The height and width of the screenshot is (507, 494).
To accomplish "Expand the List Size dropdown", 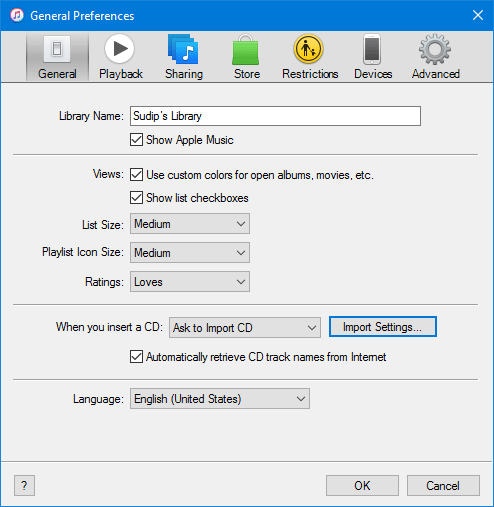I will point(190,224).
